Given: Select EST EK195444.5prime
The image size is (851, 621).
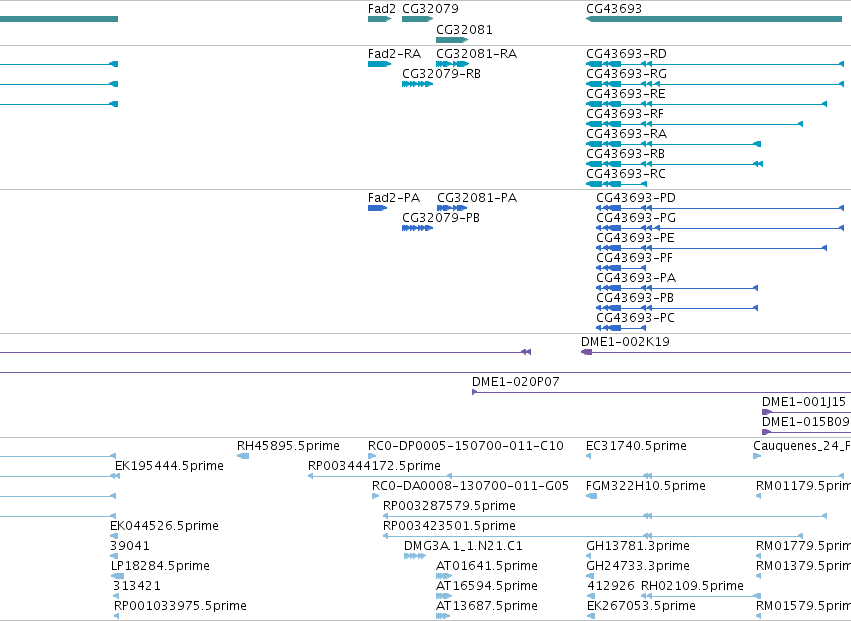Looking at the screenshot, I should point(169,467).
